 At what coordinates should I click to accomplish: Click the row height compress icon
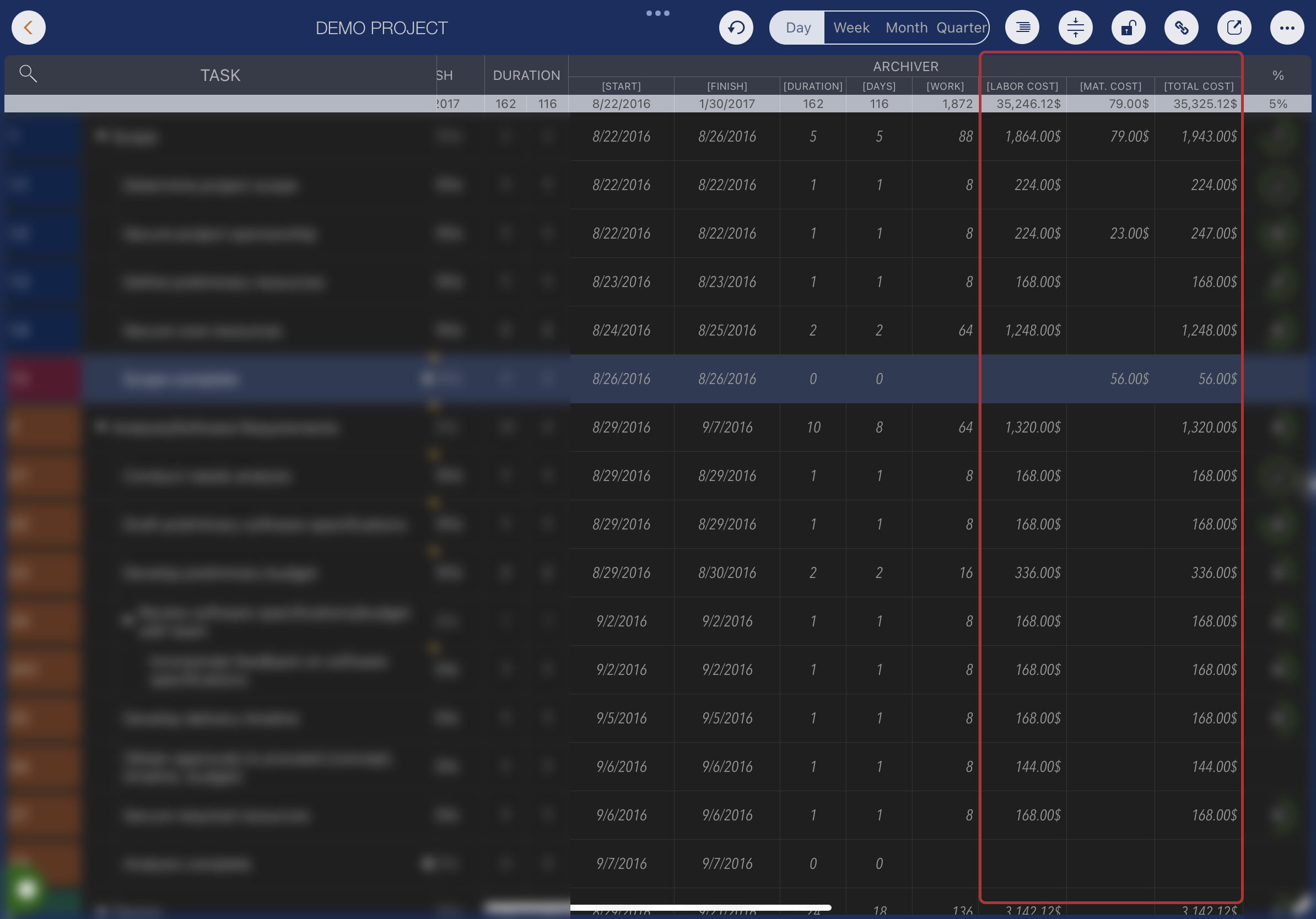point(1075,28)
